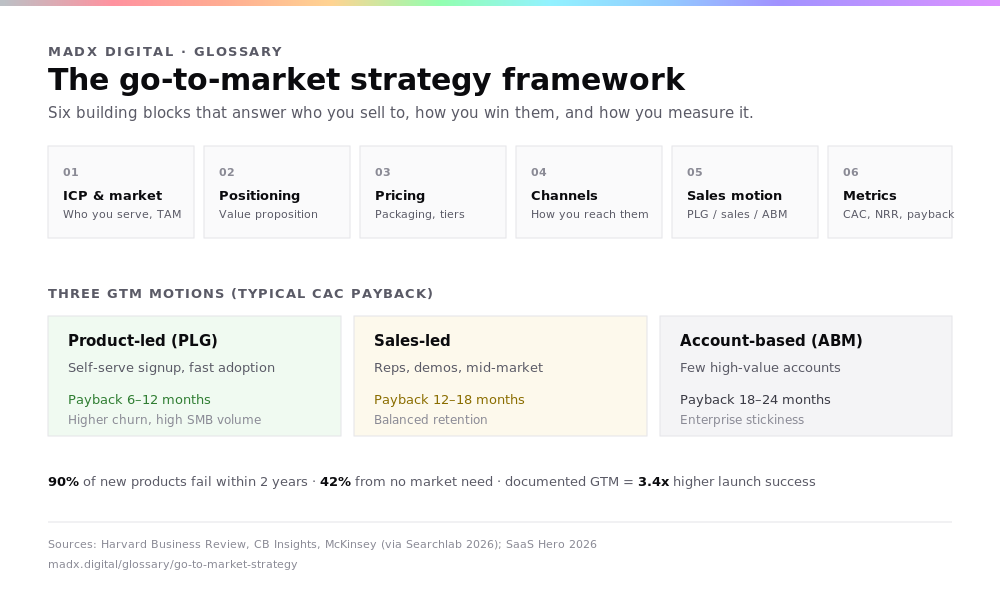Click the '3.4x' statistic

pyautogui.click(x=654, y=482)
